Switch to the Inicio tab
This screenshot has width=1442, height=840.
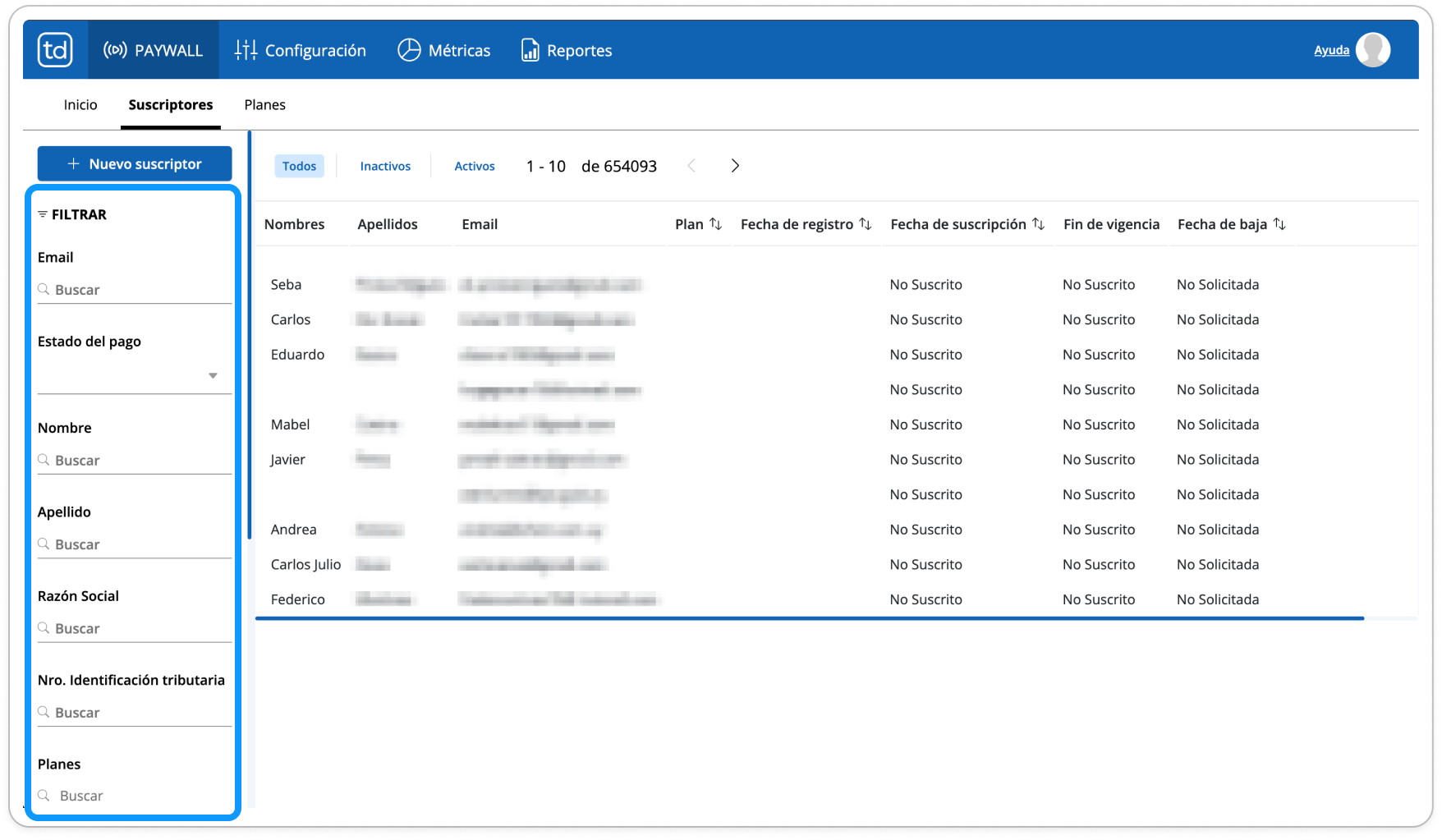point(80,104)
